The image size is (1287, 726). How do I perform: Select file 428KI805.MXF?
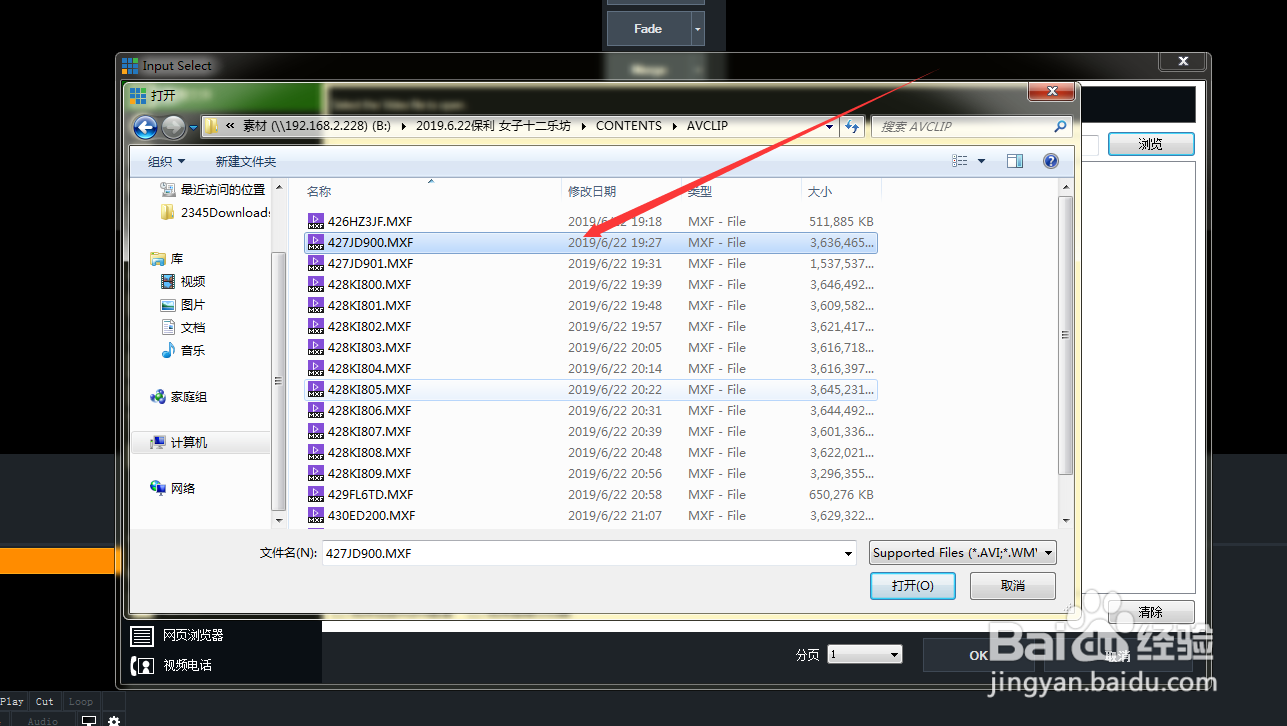point(590,389)
